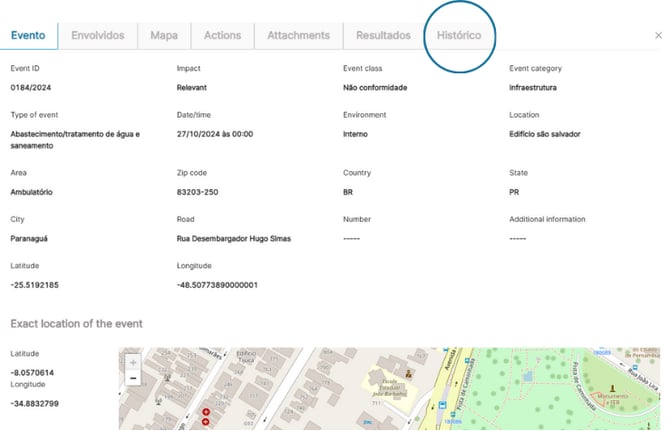The height and width of the screenshot is (431, 670).
Task: Click the lower red no-entry map marker
Action: [x=206, y=422]
